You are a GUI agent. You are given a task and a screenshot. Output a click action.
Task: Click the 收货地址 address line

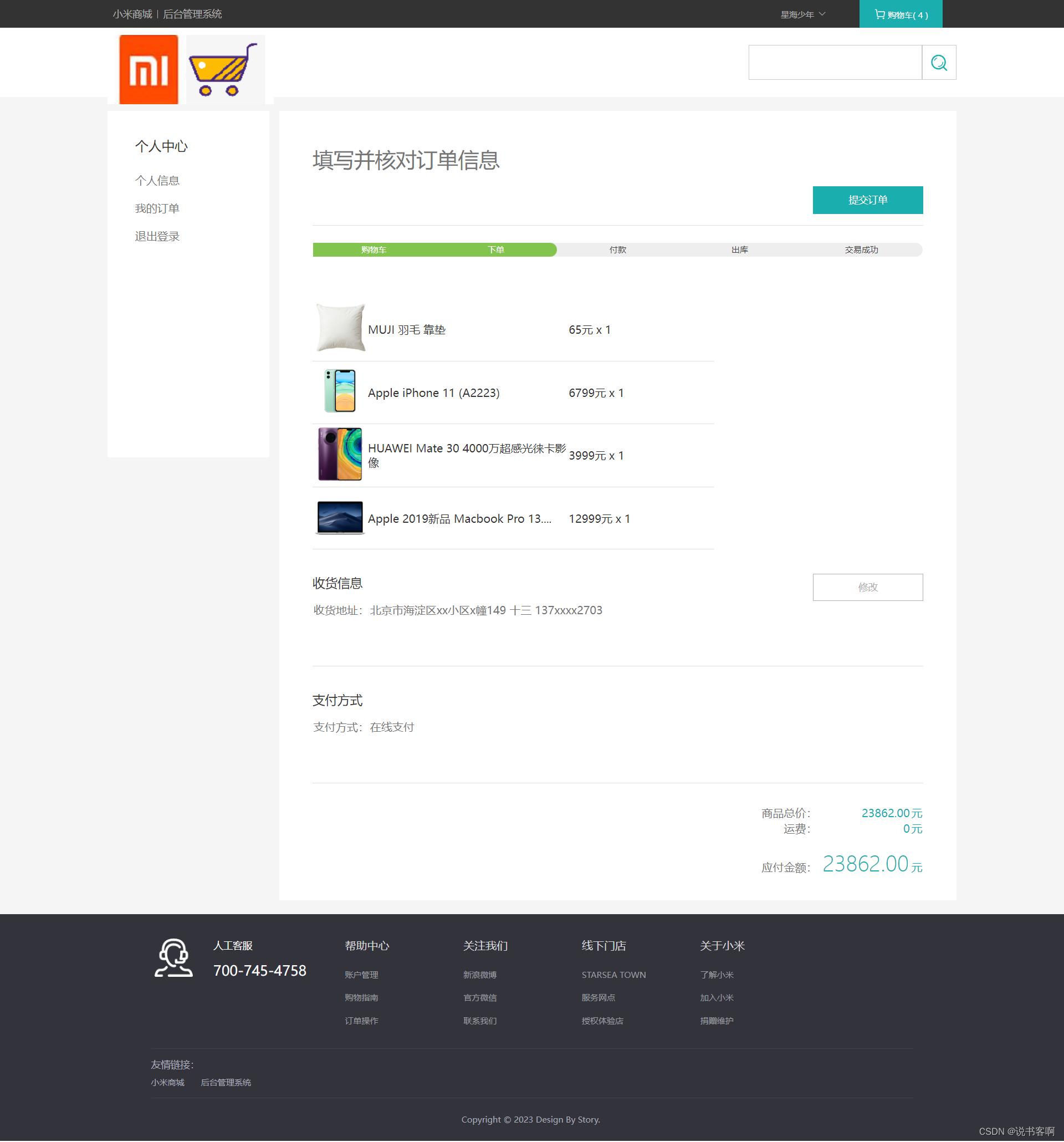(458, 610)
